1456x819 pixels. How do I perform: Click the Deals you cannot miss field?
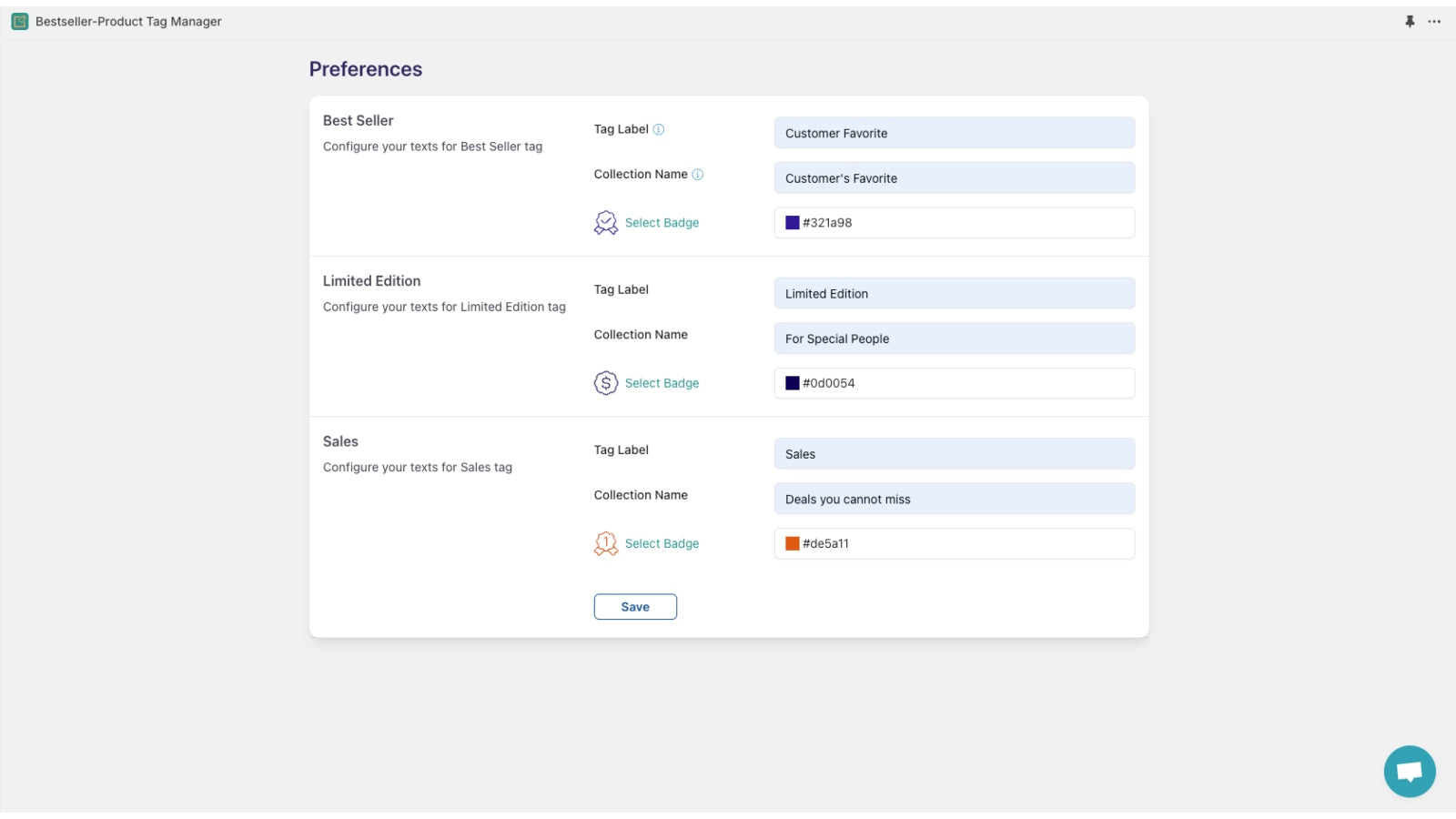(954, 499)
